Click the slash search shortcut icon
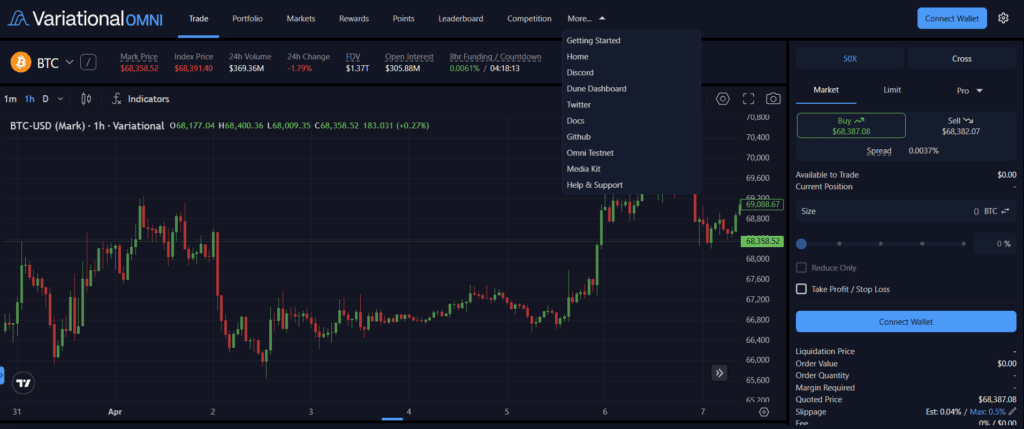This screenshot has height=429, width=1024. click(88, 63)
